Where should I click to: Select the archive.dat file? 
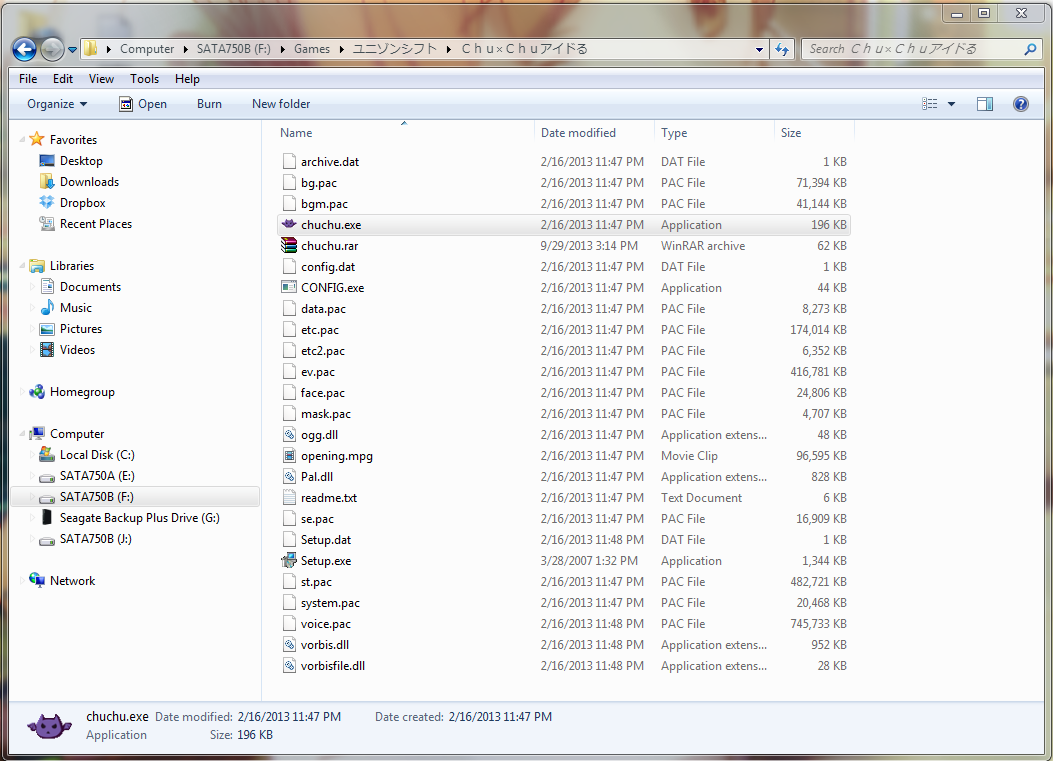pos(564,162)
